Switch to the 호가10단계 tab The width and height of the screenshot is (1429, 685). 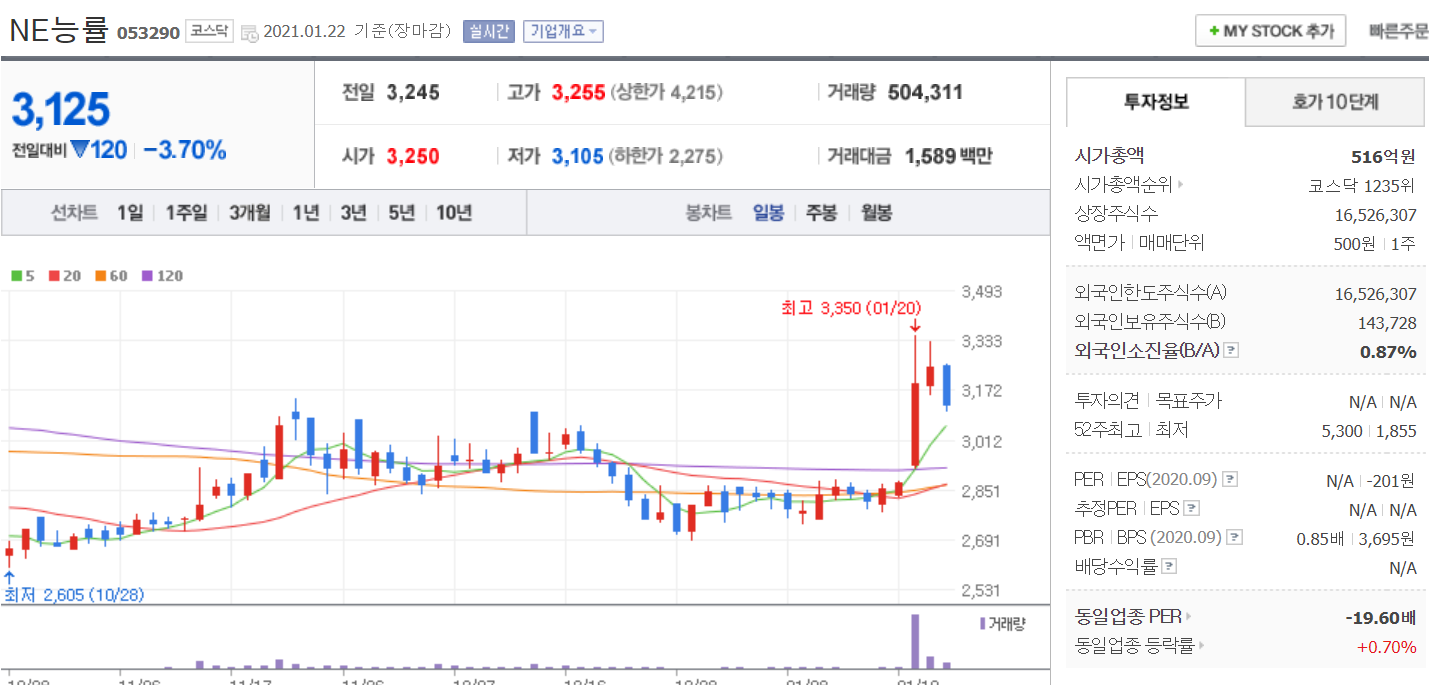[1335, 102]
